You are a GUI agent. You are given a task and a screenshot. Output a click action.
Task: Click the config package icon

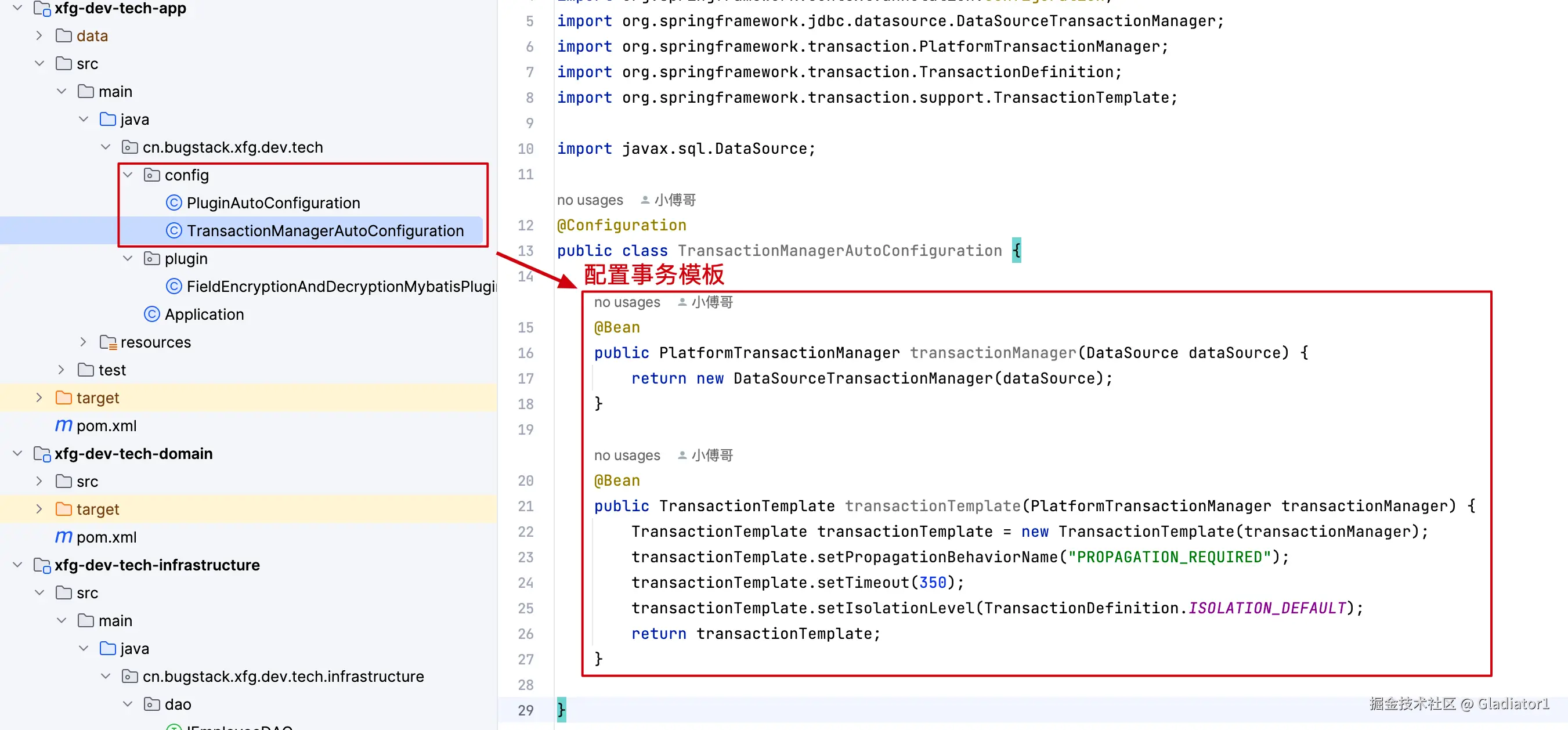pyautogui.click(x=151, y=175)
